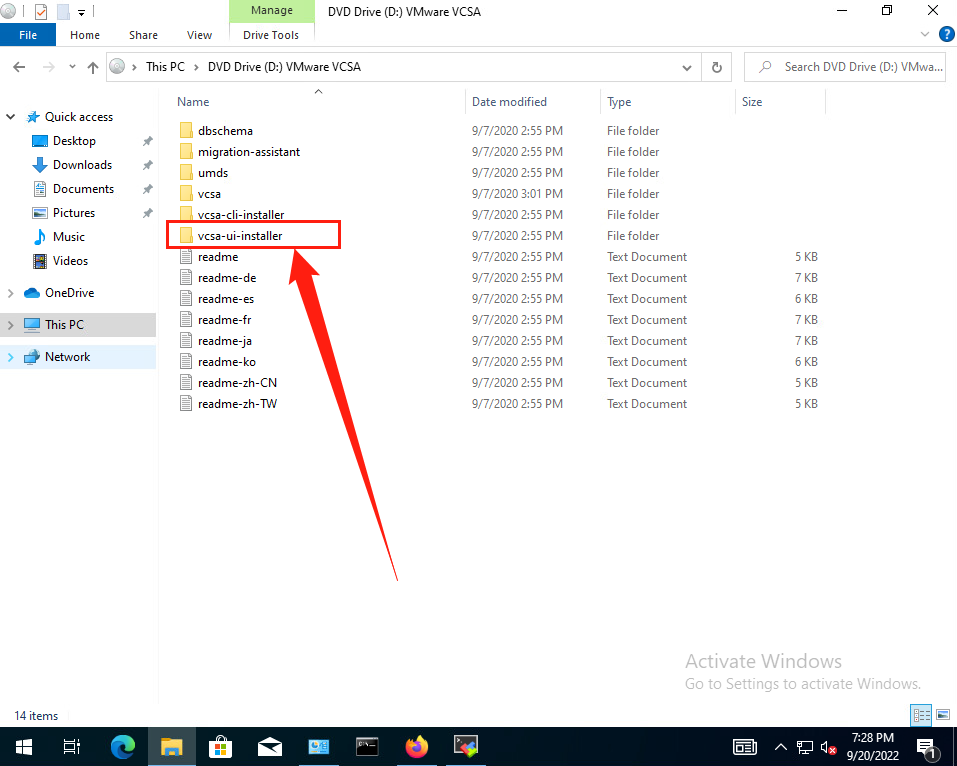Select the readme-ko text file
Viewport: 957px width, 766px height.
(218, 362)
